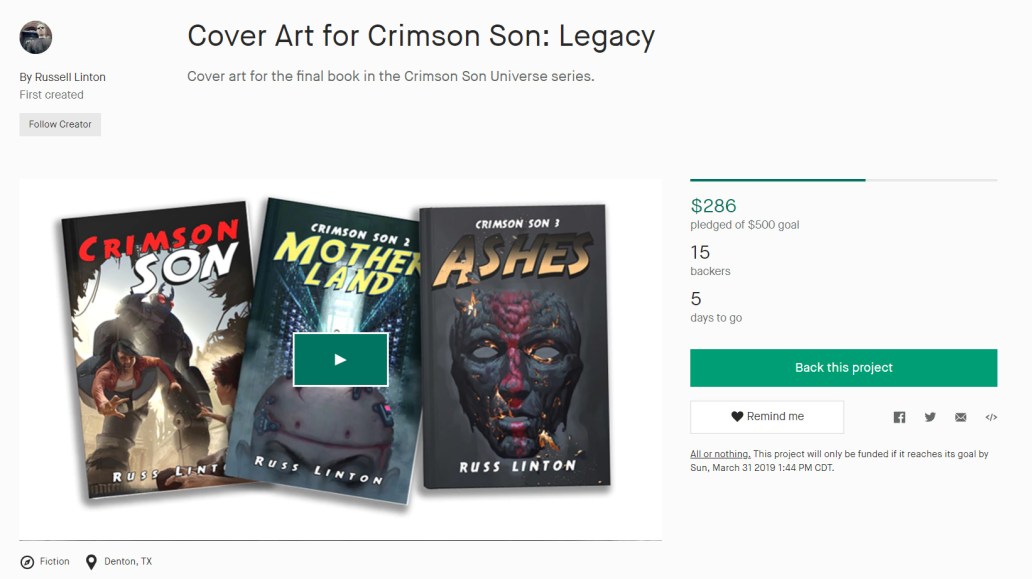View projects from Denton, TX
The width and height of the screenshot is (1032, 579).
129,561
